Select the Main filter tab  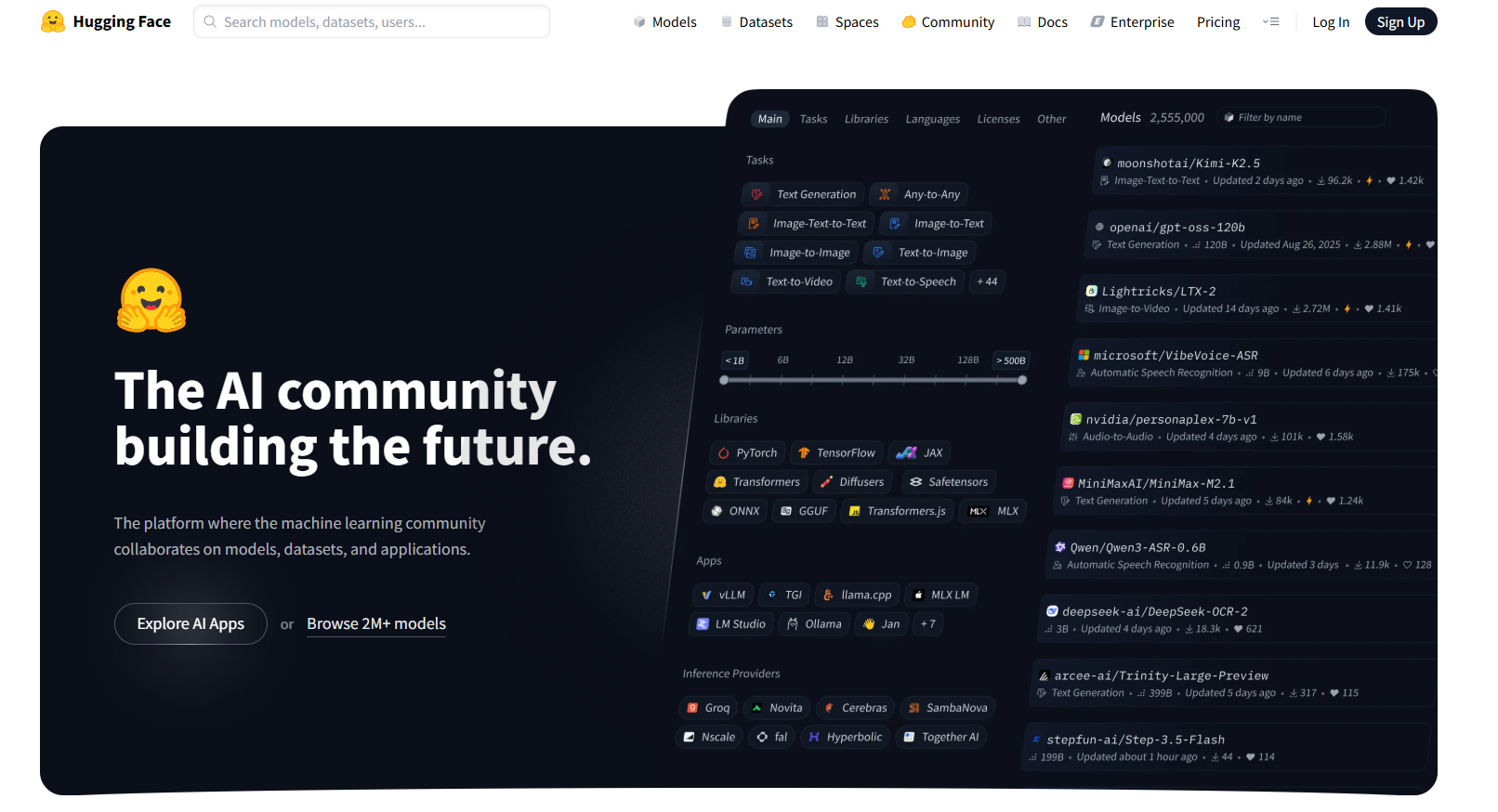[770, 119]
